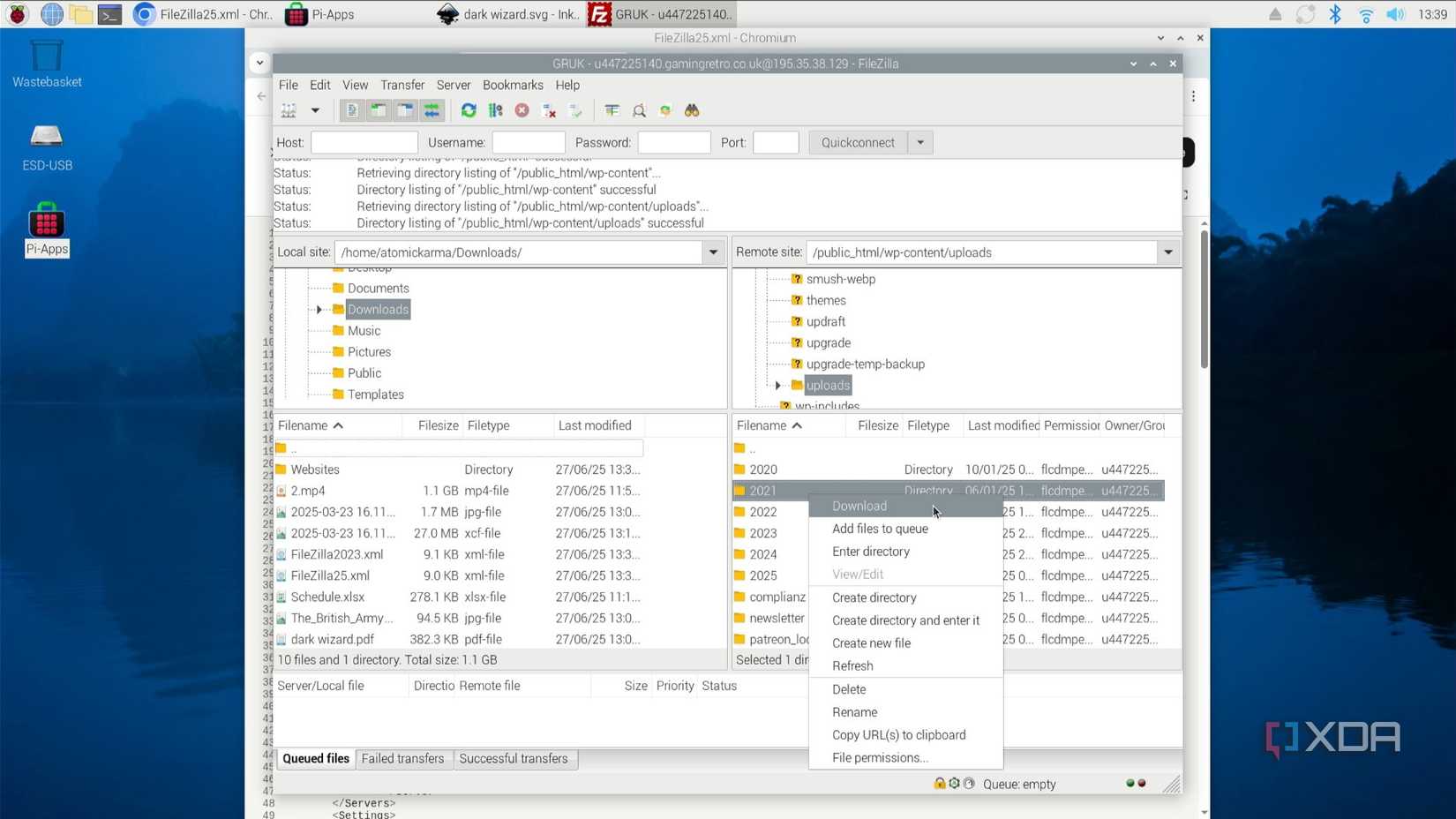Select the Documents folder in local tree
The image size is (1456, 819).
coord(378,289)
